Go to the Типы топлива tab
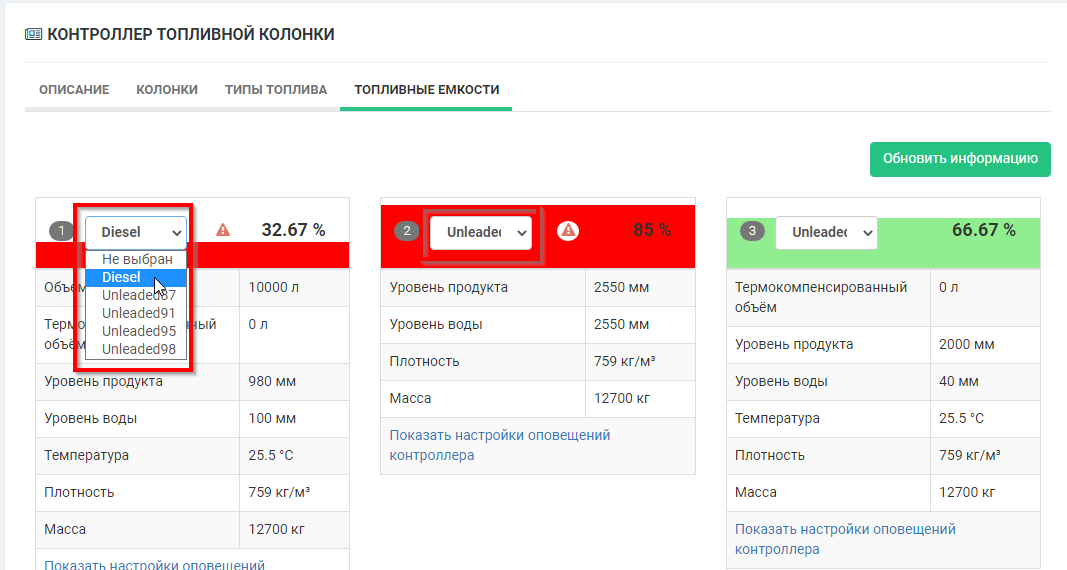Viewport: 1067px width, 570px height. 276,90
